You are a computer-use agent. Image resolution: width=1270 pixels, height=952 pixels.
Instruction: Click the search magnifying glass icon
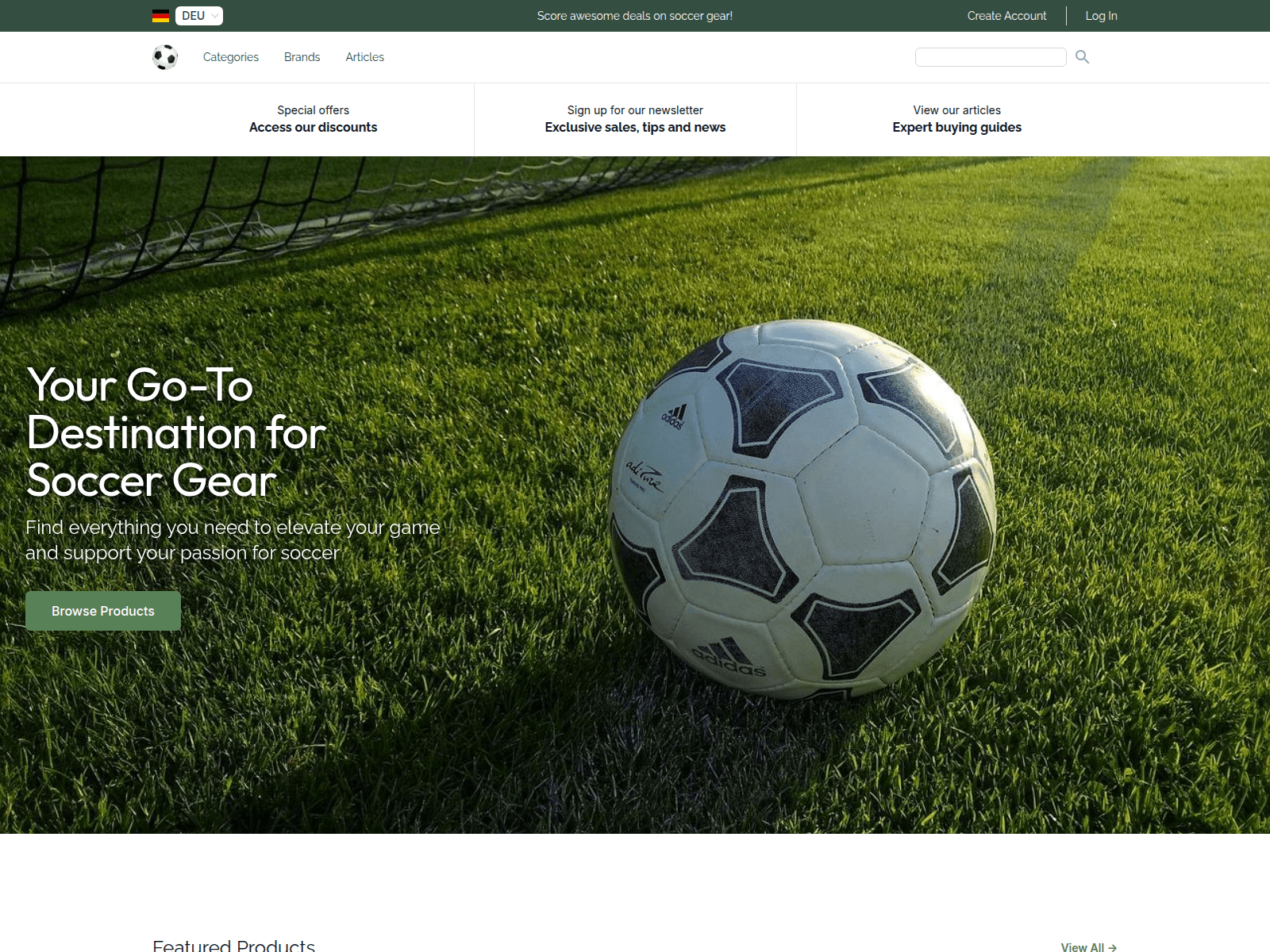1082,56
